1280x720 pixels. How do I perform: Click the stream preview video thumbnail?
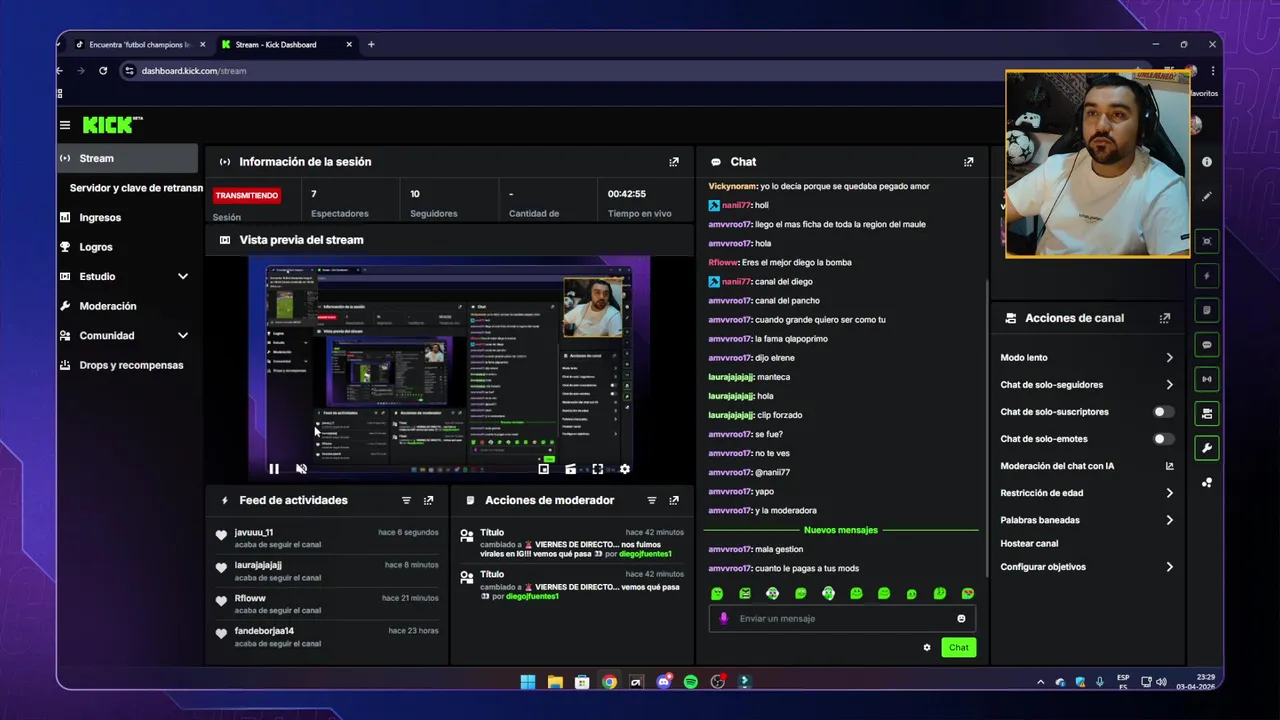[449, 368]
